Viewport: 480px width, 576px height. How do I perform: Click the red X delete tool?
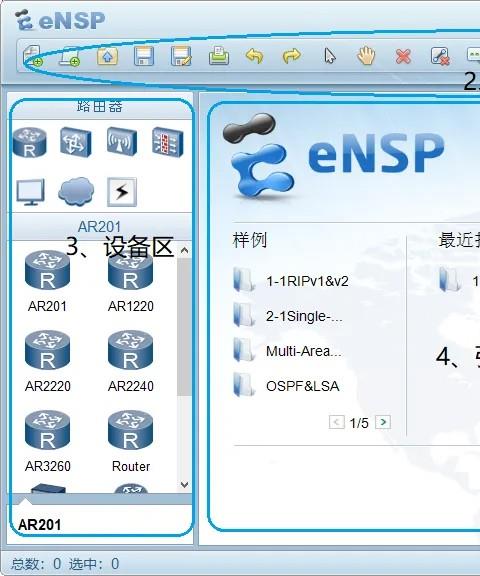tap(403, 57)
